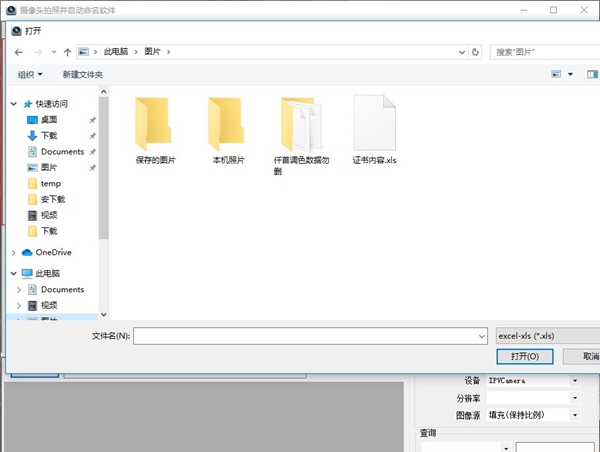Open the excel-xls file type combo

coord(548,336)
